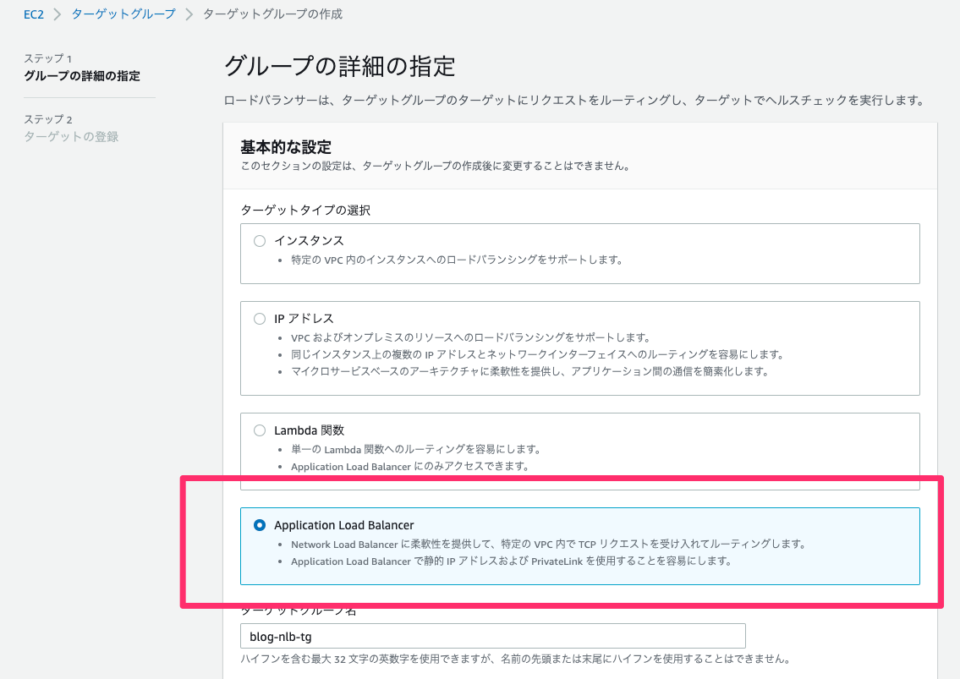This screenshot has height=679, width=960.
Task: Select the インスタンス target type radio button
Action: [x=260, y=241]
